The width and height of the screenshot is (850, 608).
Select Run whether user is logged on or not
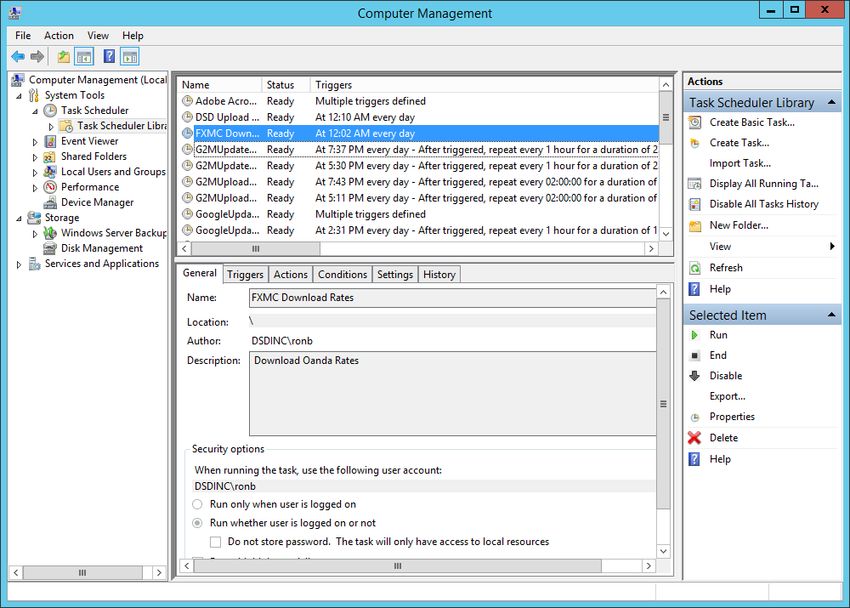[197, 523]
